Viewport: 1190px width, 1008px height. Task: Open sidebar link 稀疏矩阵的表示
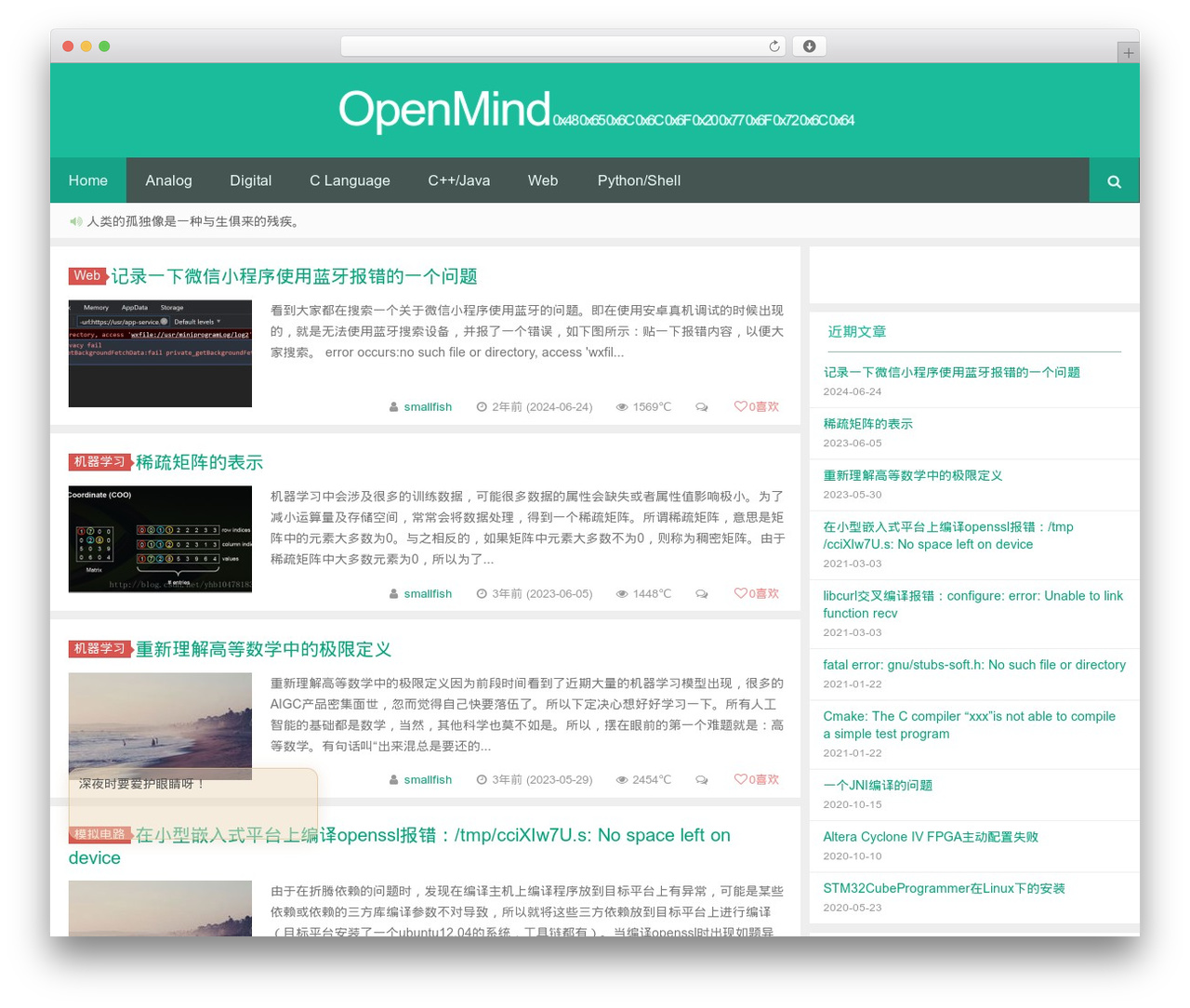(x=867, y=424)
